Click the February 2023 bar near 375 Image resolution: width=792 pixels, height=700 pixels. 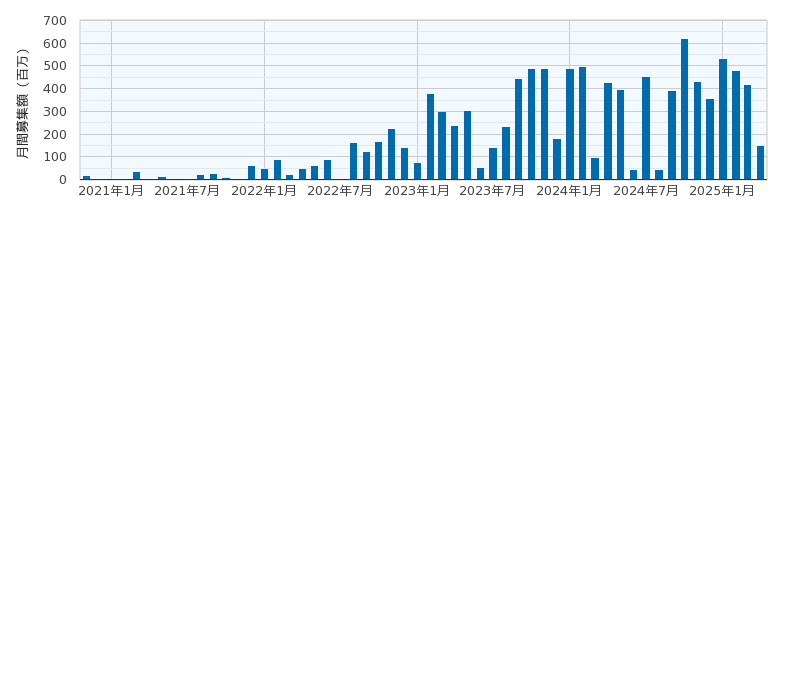click(430, 137)
